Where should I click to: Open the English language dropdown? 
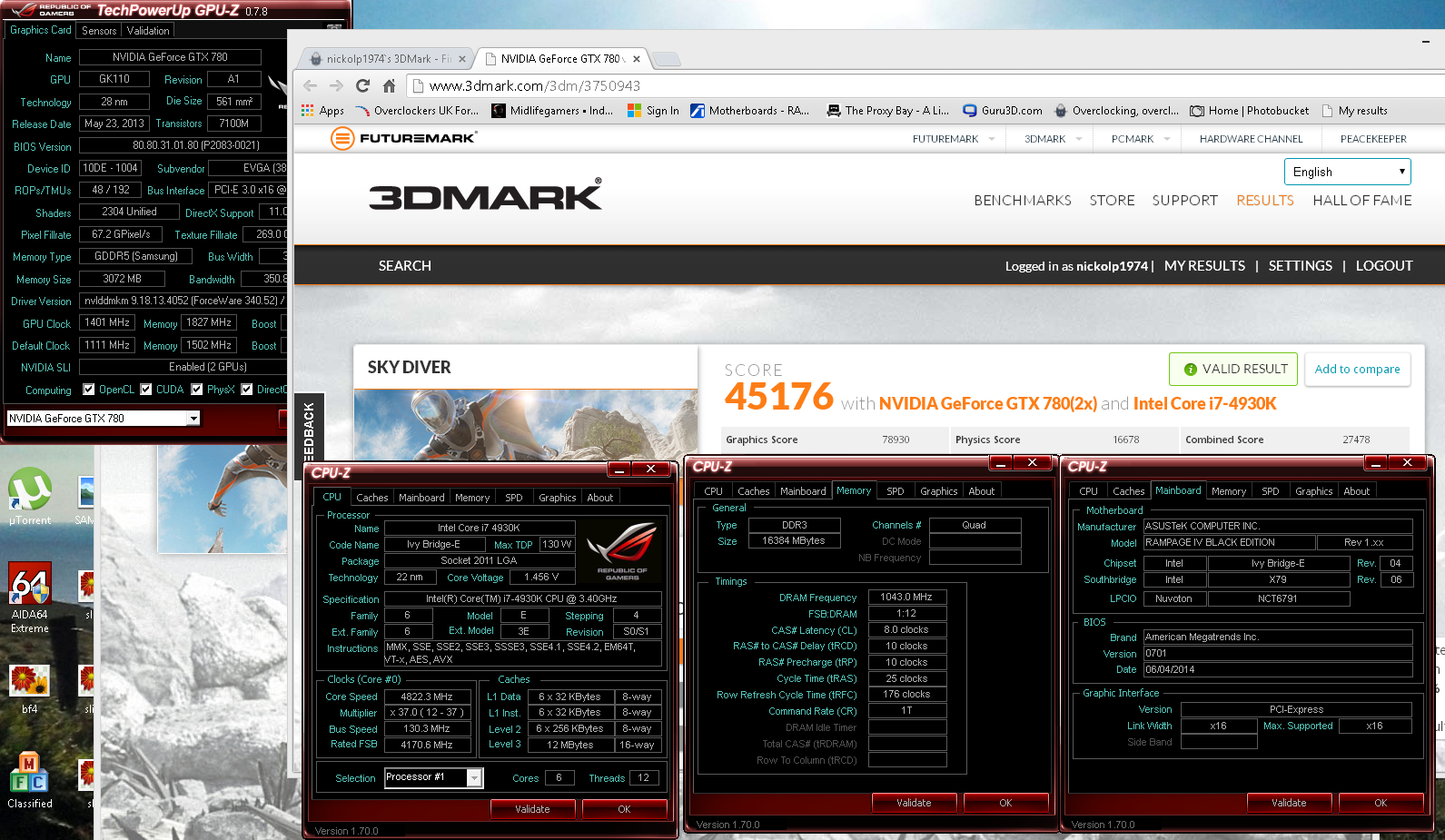tap(1347, 172)
